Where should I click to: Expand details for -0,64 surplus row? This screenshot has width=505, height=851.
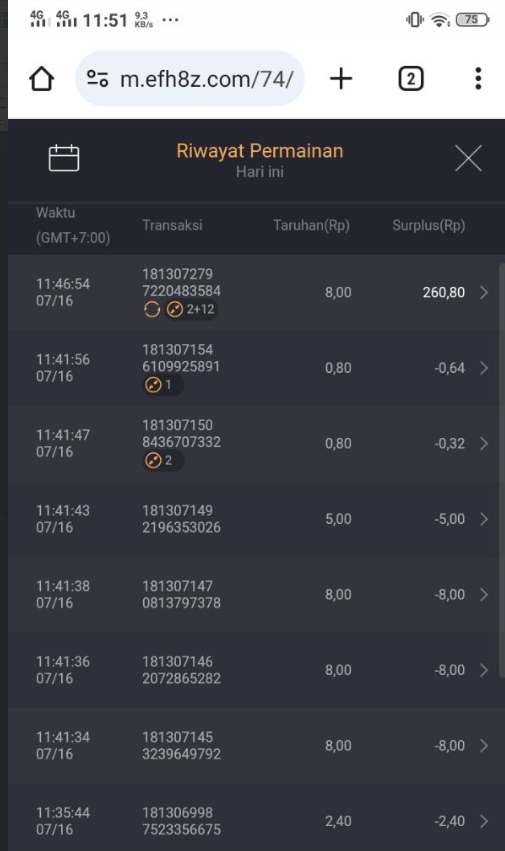(484, 368)
